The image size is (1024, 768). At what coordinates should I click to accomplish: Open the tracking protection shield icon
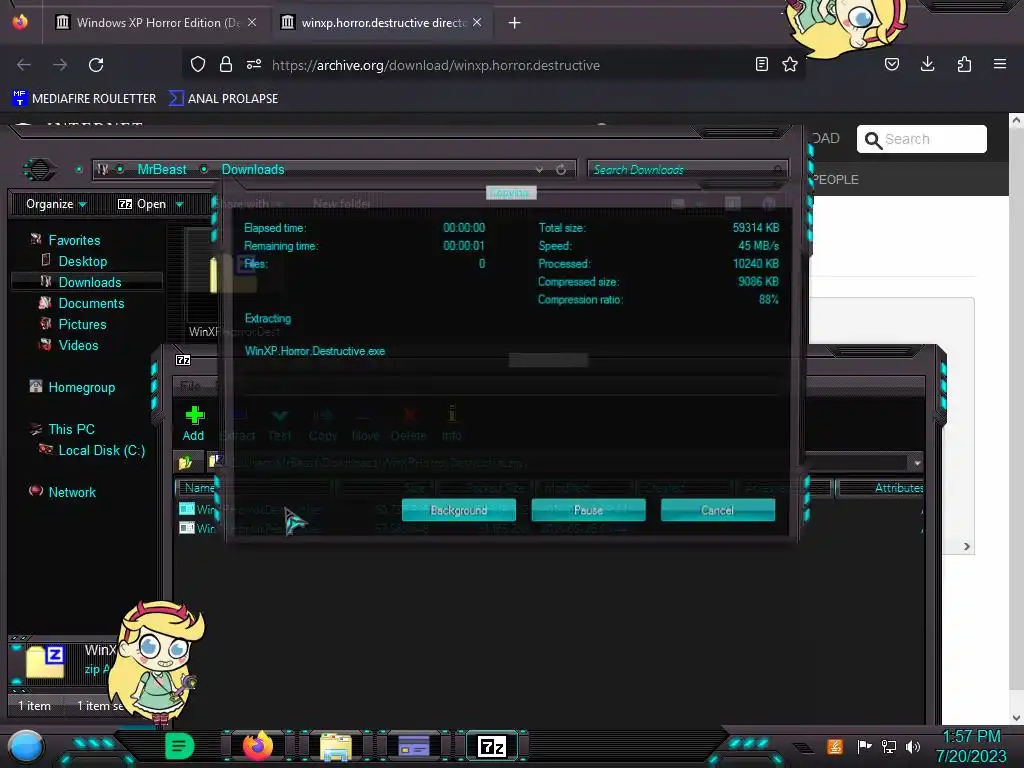point(198,64)
